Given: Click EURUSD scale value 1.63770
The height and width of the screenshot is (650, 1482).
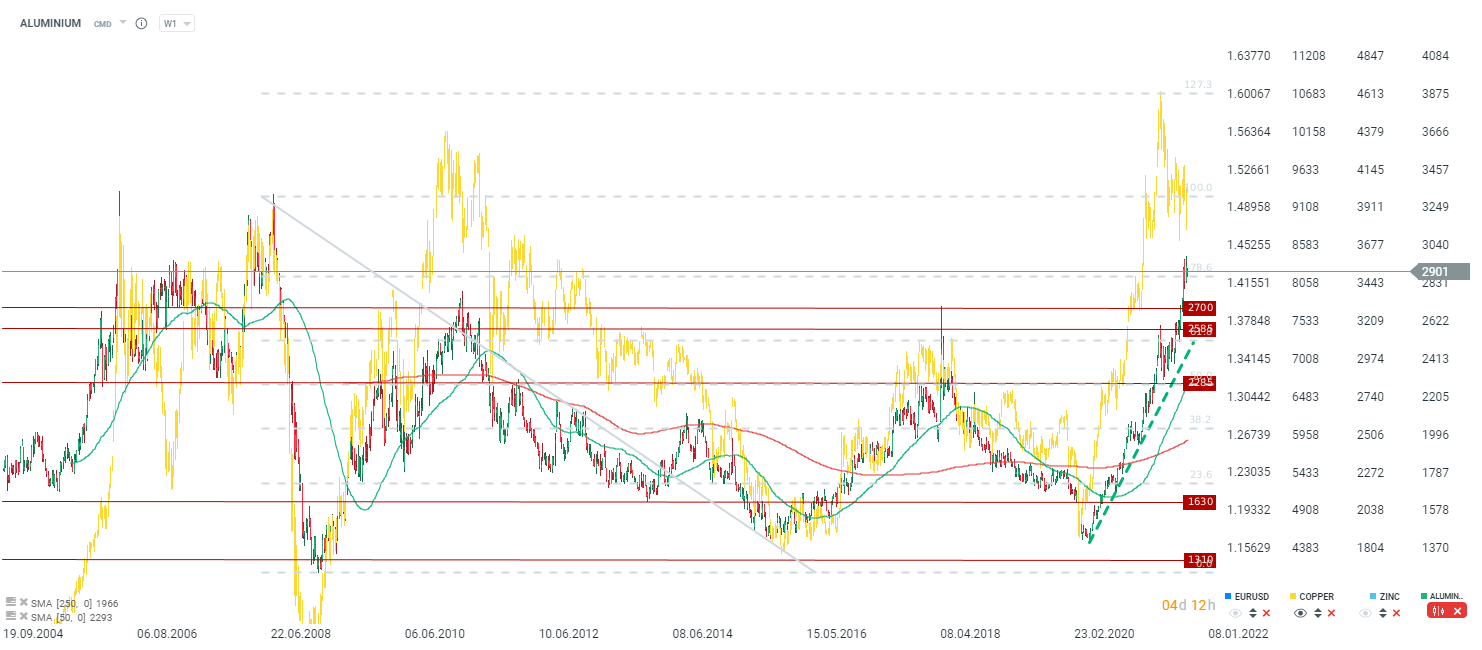Looking at the screenshot, I should (x=1249, y=55).
